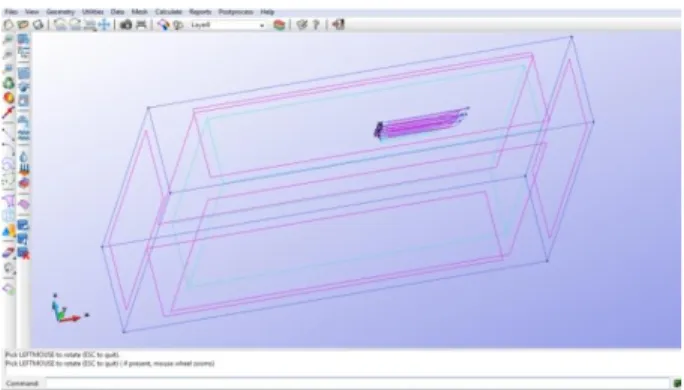The image size is (684, 390).
Task: Open the View menu
Action: click(31, 12)
